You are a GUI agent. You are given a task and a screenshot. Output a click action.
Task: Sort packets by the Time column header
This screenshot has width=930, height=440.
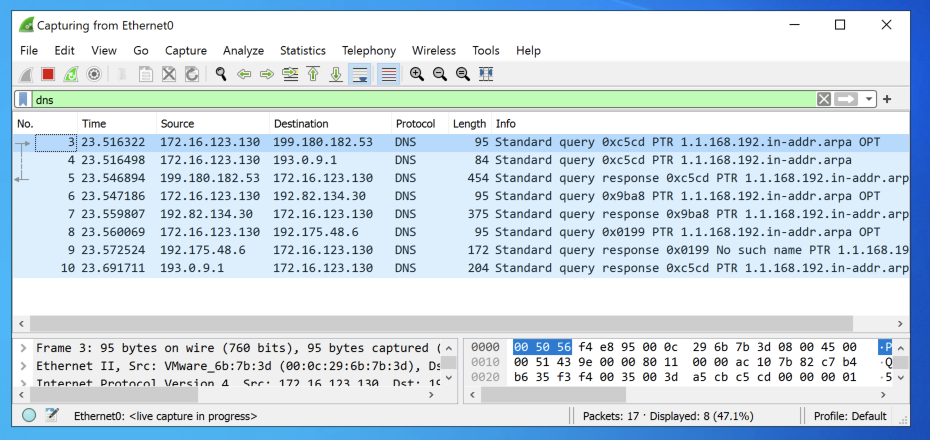pyautogui.click(x=117, y=124)
